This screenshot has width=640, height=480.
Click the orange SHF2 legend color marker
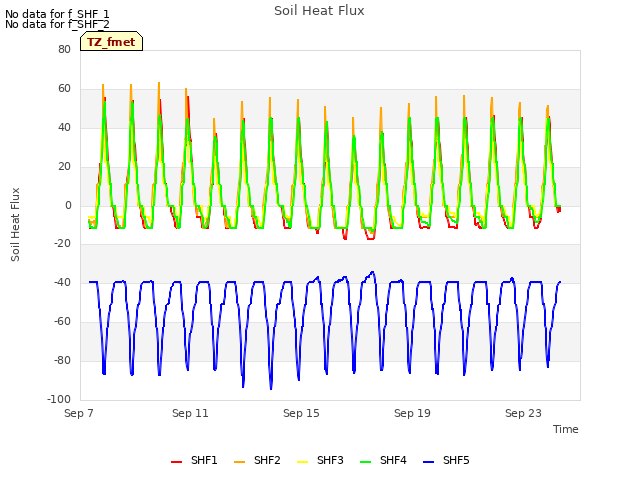click(240, 462)
